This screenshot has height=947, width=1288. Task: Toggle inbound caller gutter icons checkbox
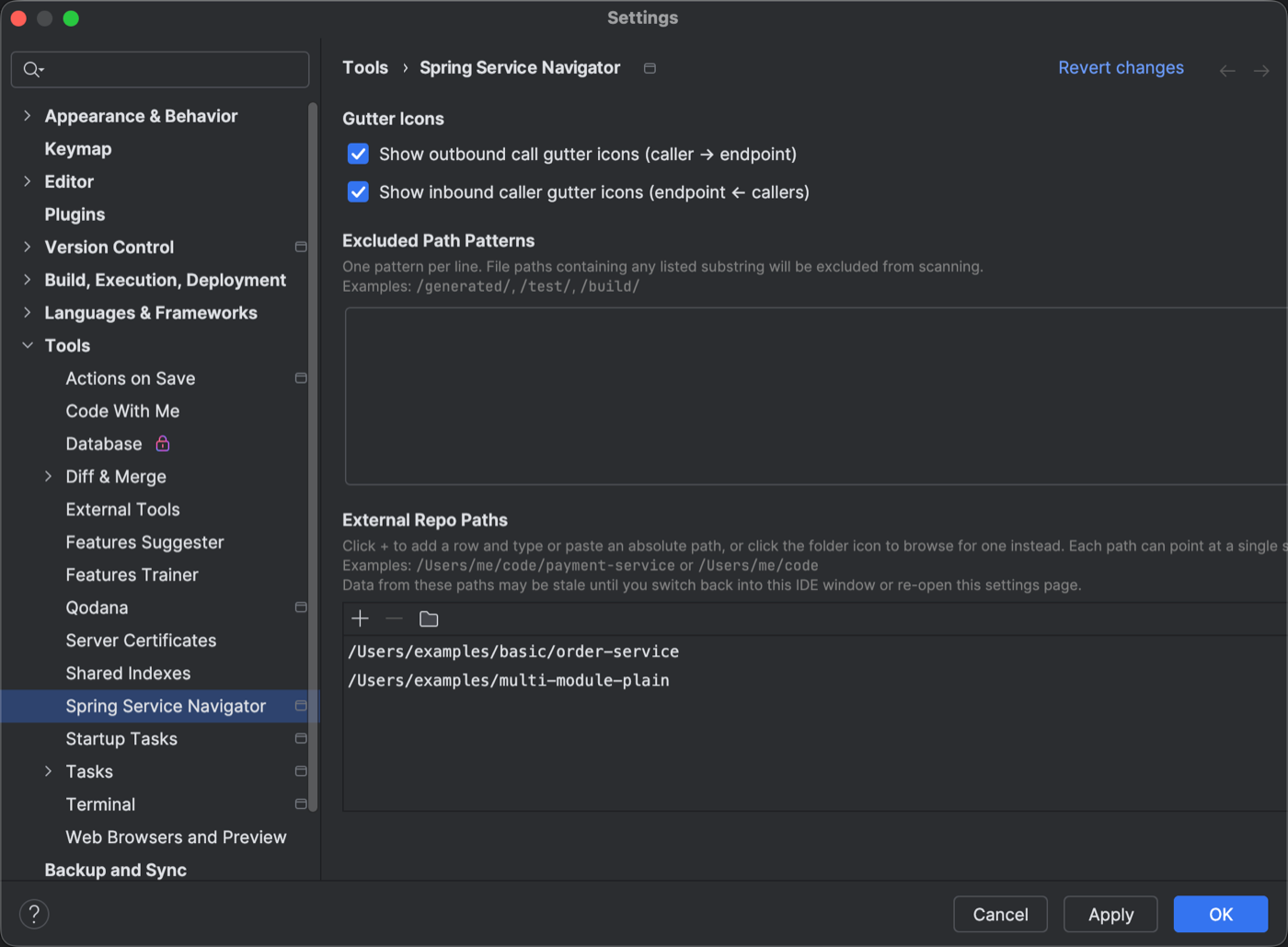pyautogui.click(x=358, y=191)
